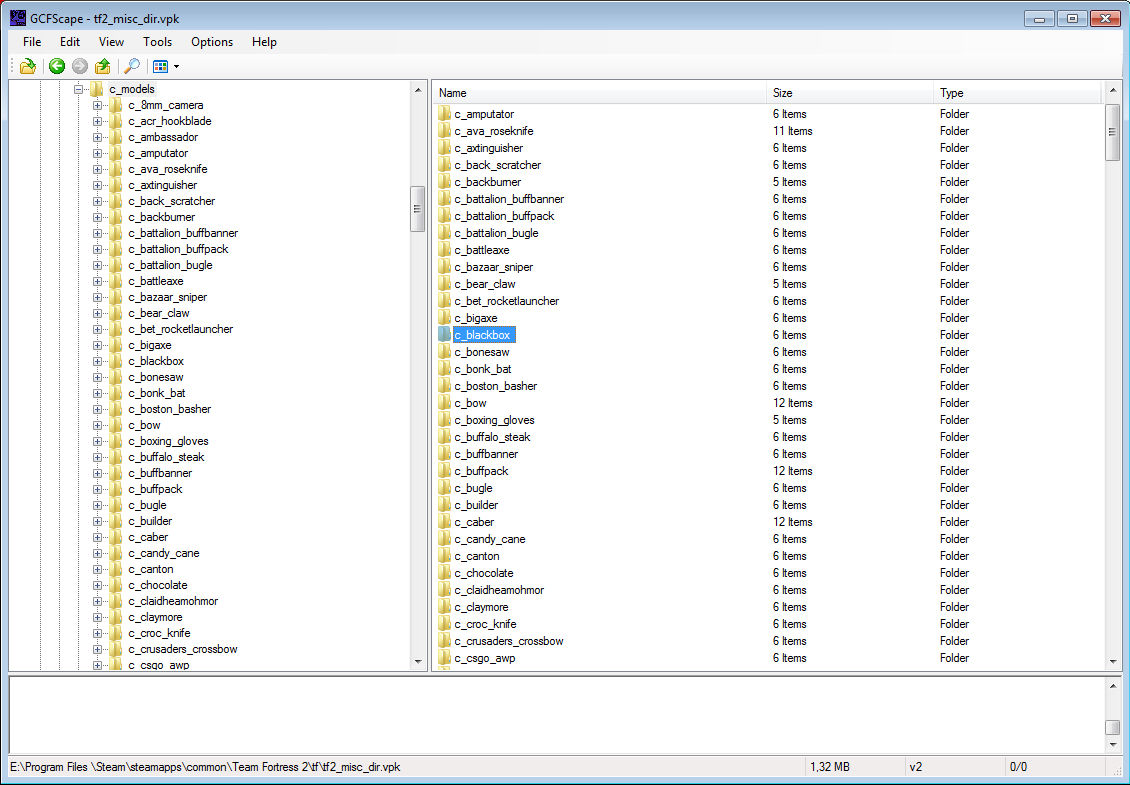Open the Edit menu

pyautogui.click(x=70, y=42)
